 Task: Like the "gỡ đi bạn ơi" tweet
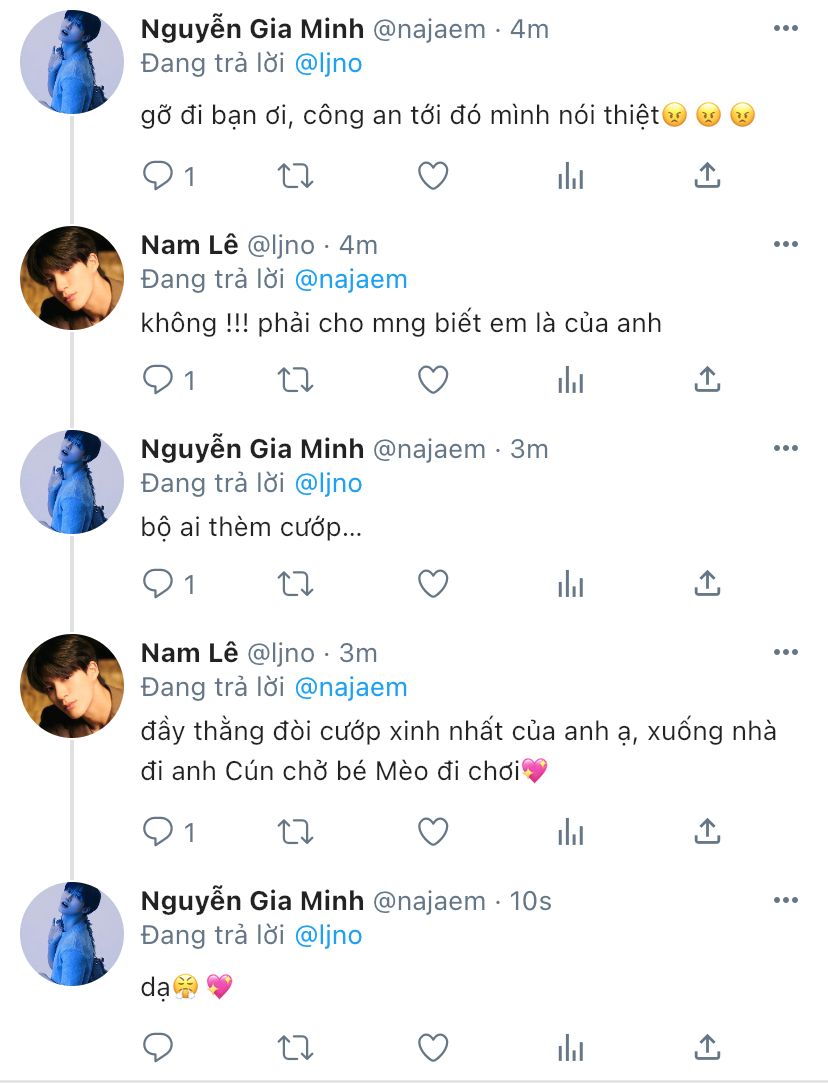432,176
